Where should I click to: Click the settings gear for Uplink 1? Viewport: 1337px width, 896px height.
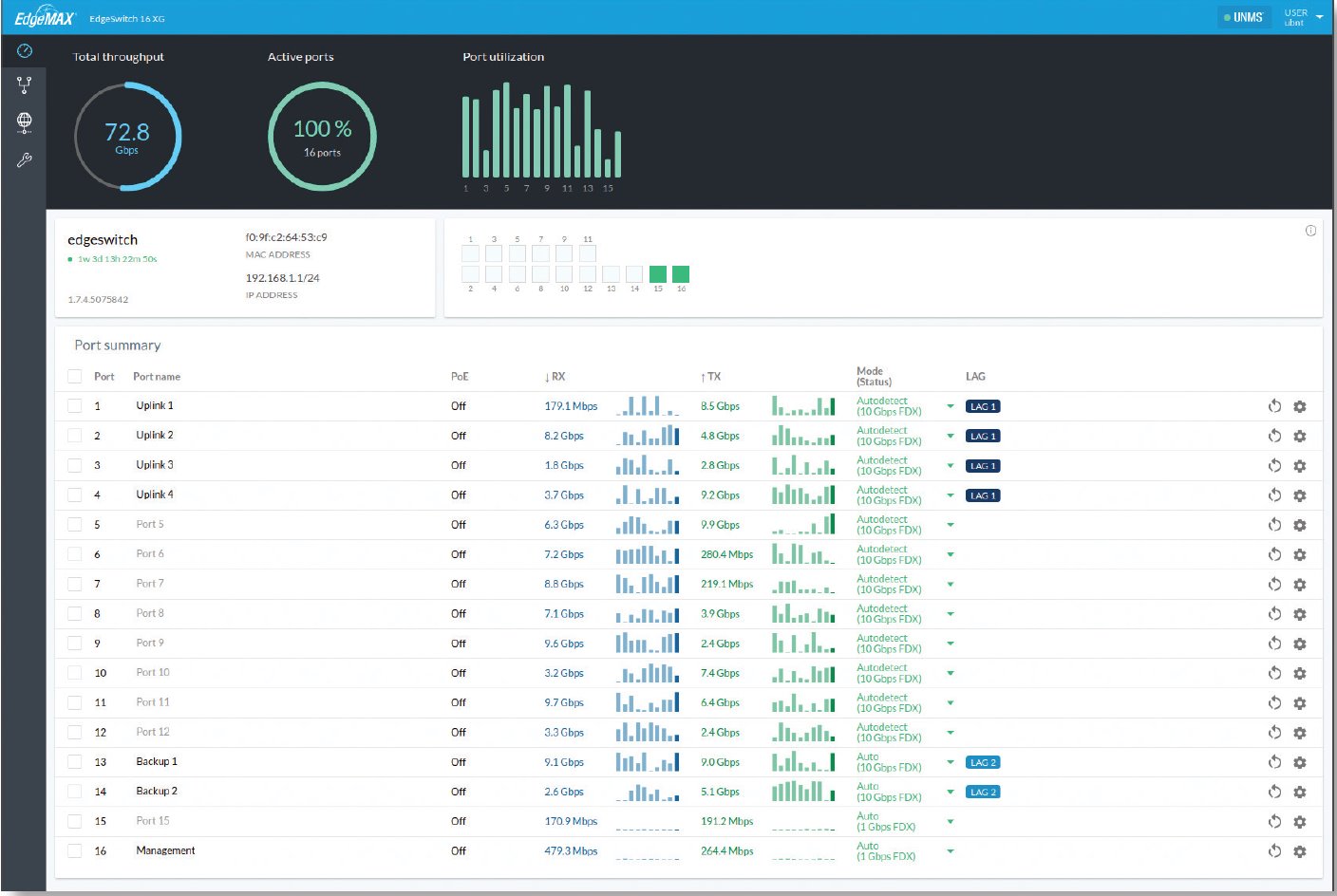coord(1300,406)
